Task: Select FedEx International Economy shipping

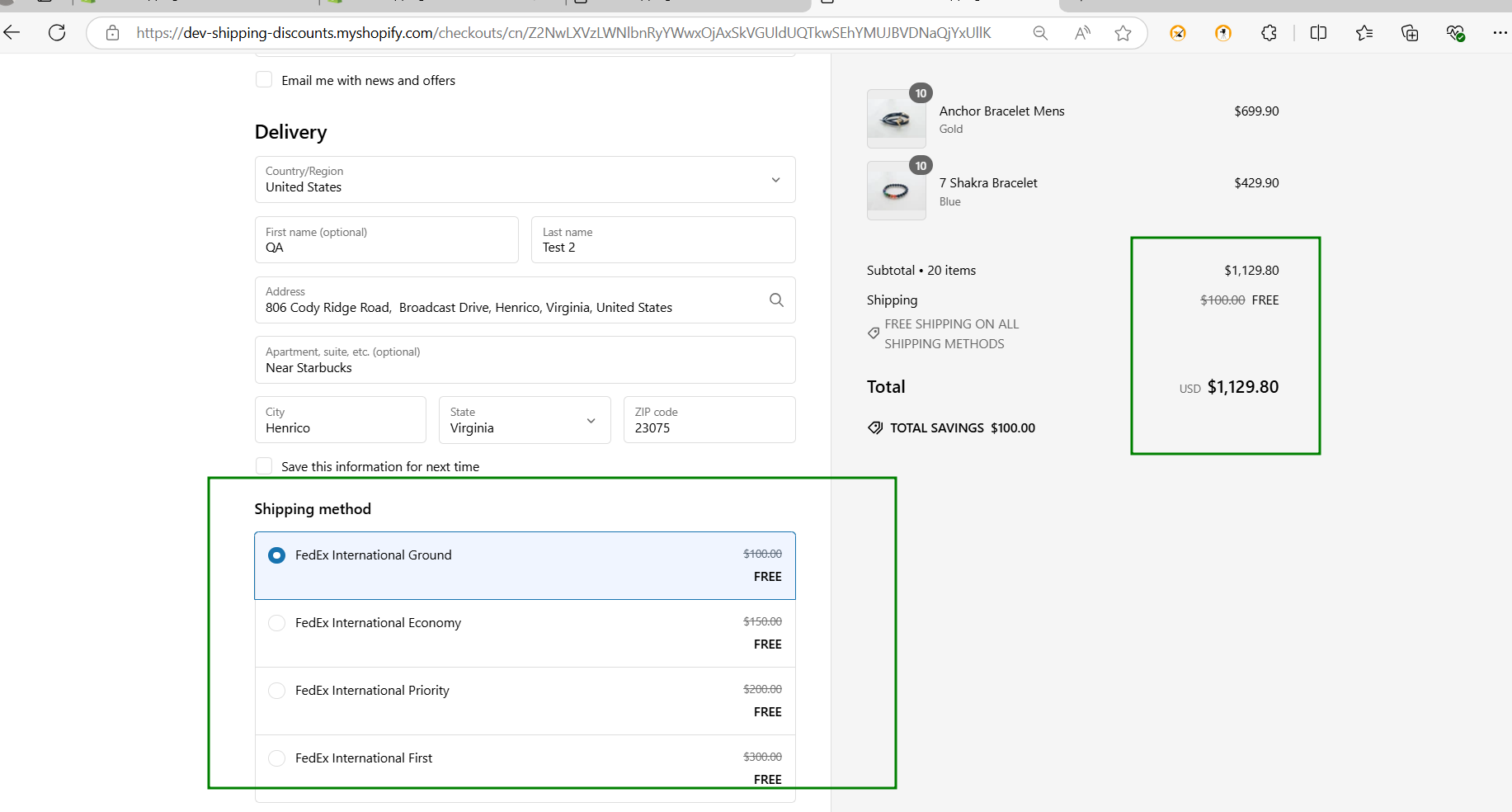Action: click(277, 623)
